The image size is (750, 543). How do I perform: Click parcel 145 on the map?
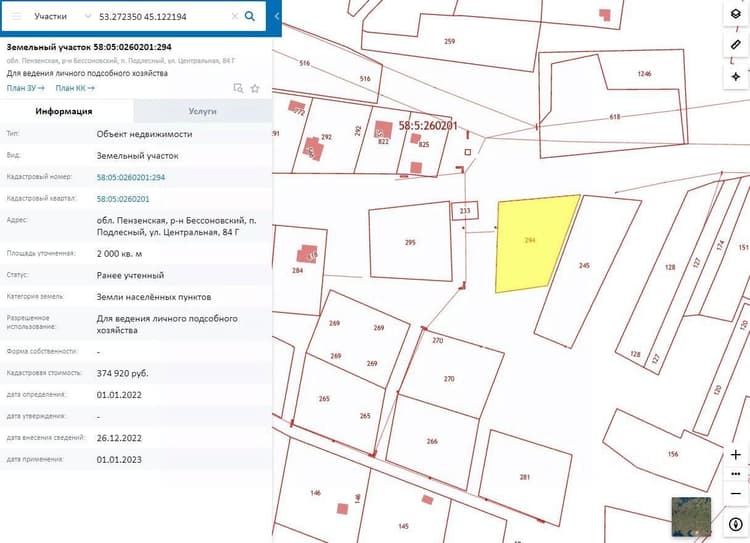pyautogui.click(x=403, y=526)
